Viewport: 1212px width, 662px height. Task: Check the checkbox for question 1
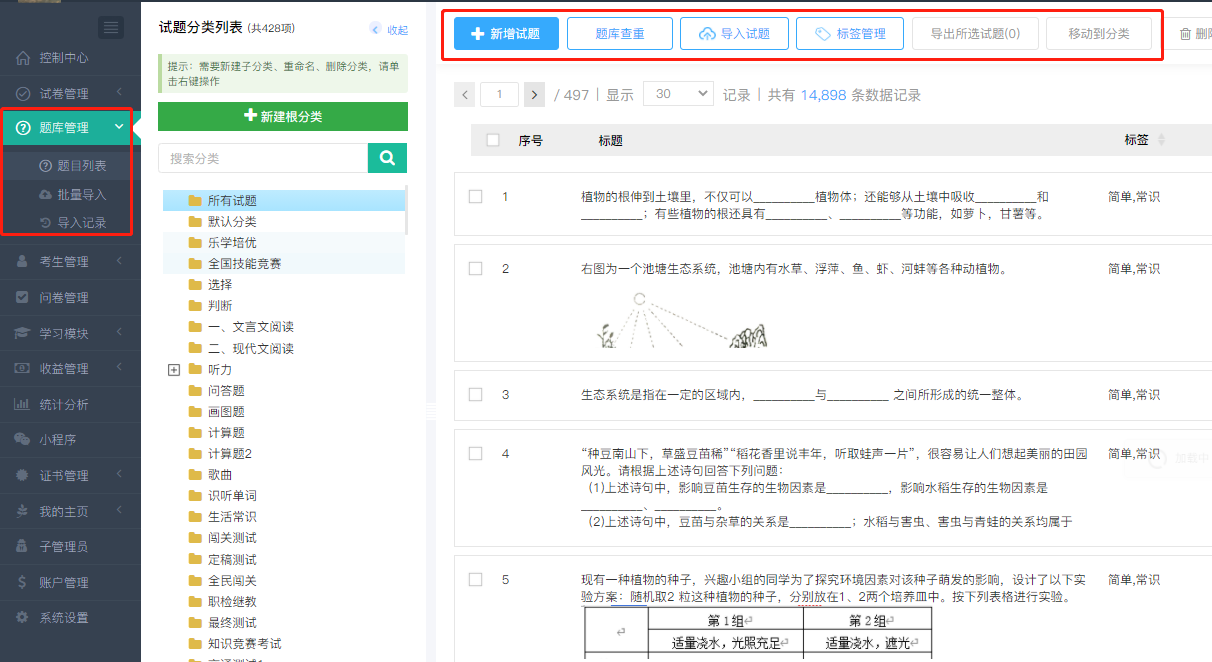[476, 197]
